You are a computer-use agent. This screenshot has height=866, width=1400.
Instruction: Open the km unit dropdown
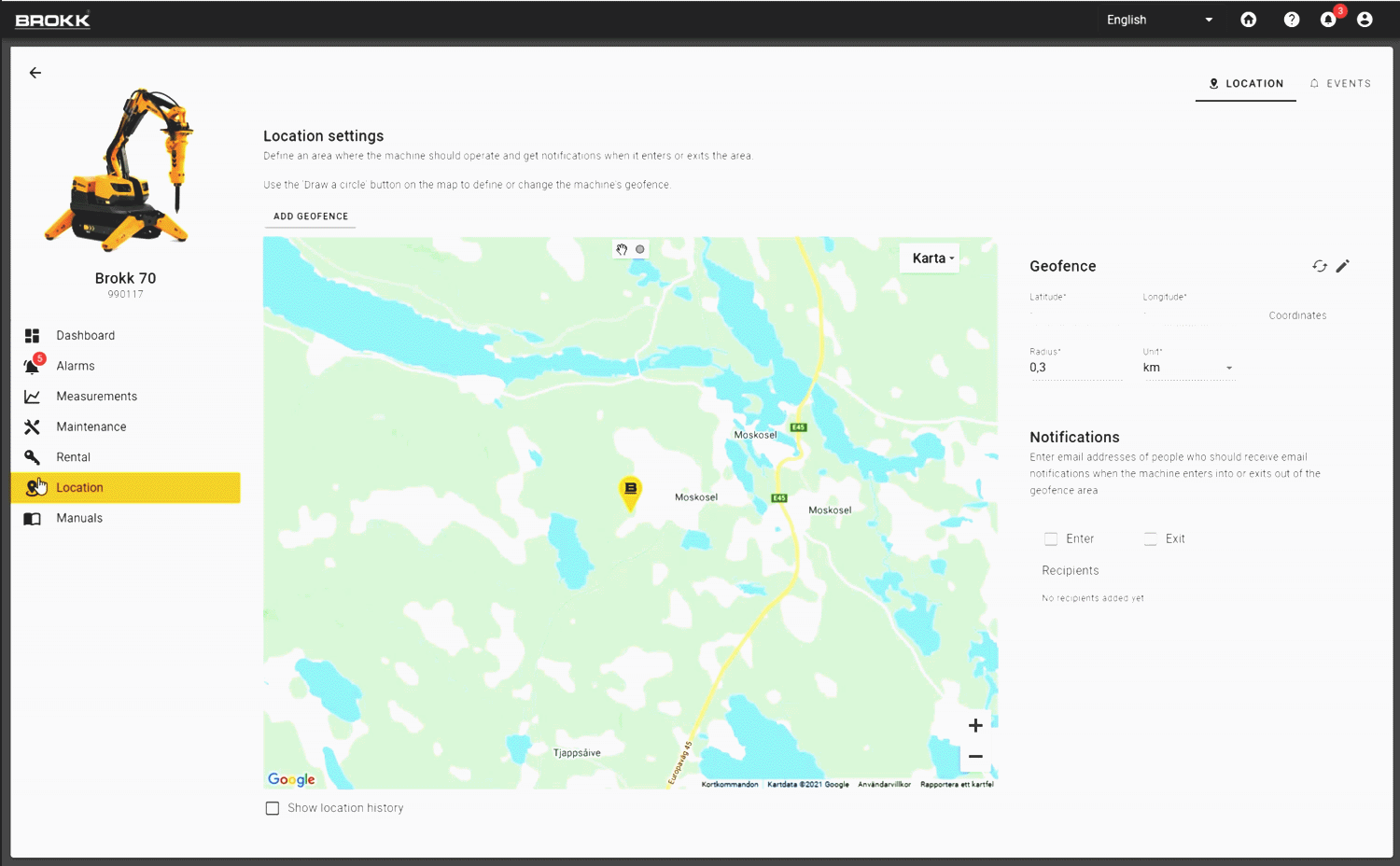click(x=1187, y=368)
